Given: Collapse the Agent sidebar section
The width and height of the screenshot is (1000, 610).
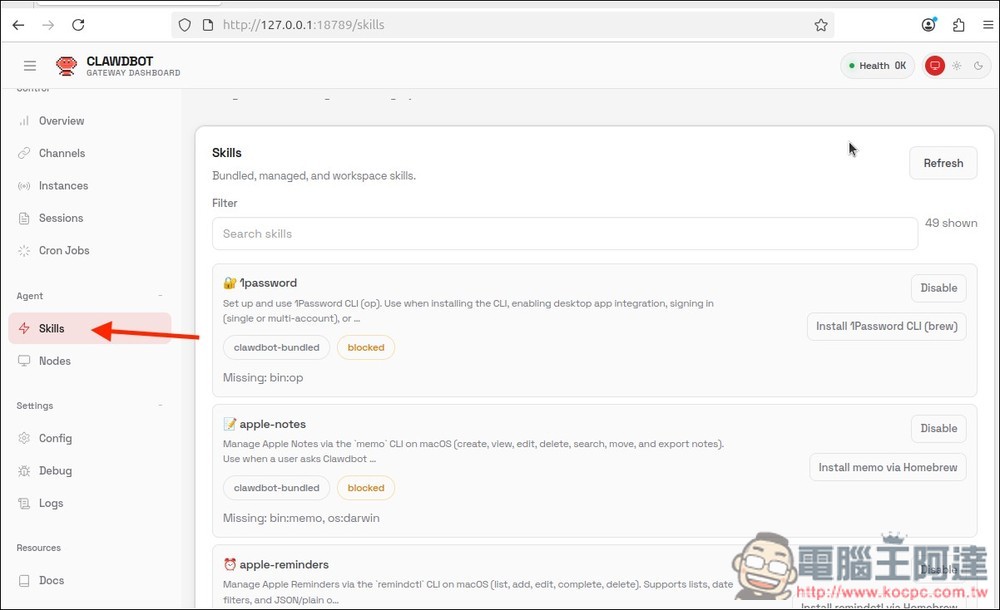Looking at the screenshot, I should pyautogui.click(x=161, y=296).
